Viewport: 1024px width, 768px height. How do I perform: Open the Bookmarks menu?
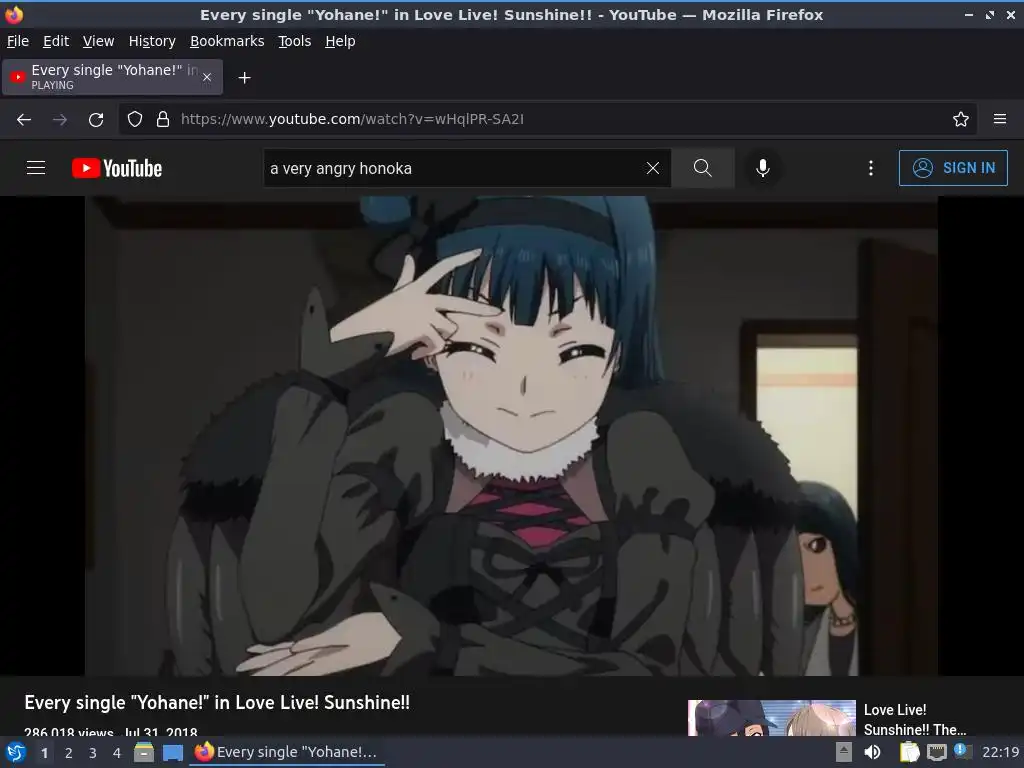(227, 41)
